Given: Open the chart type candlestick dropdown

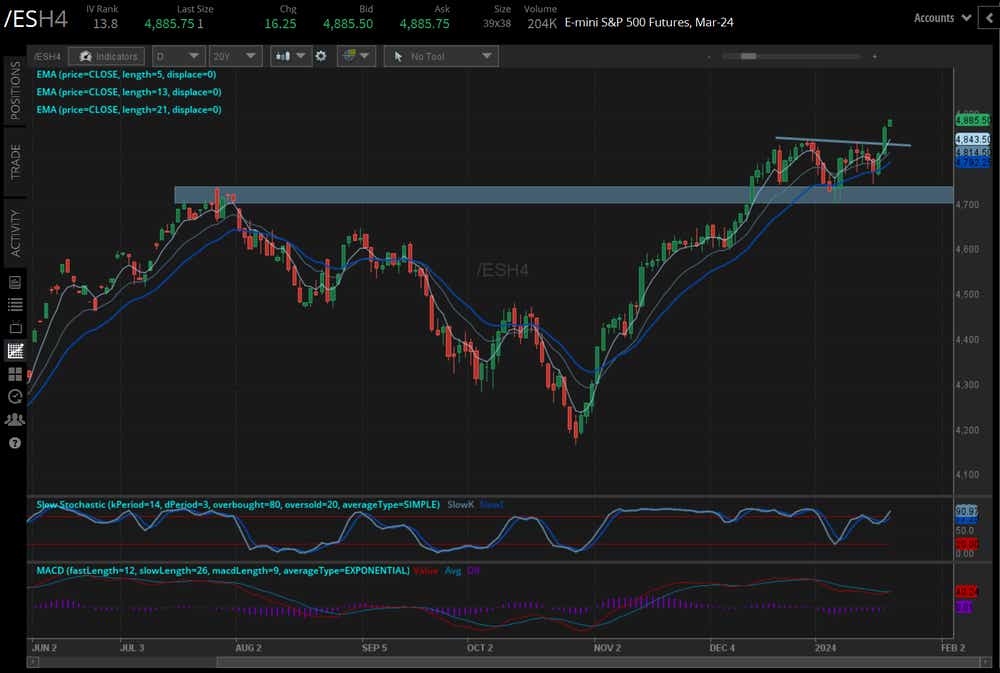Looking at the screenshot, I should coord(291,57).
